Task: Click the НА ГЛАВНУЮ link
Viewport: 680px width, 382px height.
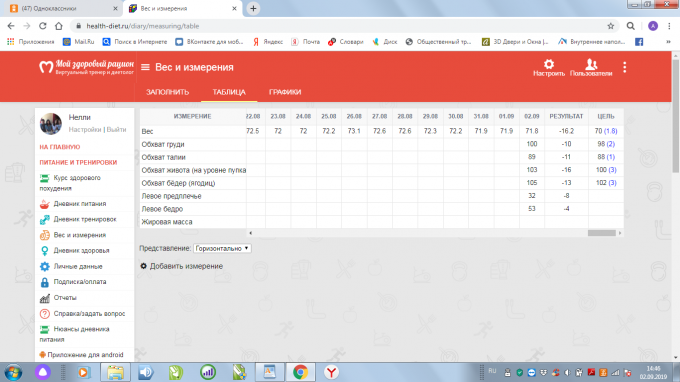Action: coord(60,147)
